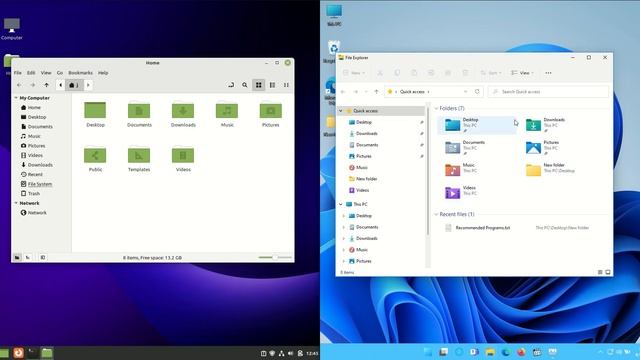
Task: Open the Help menu in Home window
Action: click(x=103, y=73)
